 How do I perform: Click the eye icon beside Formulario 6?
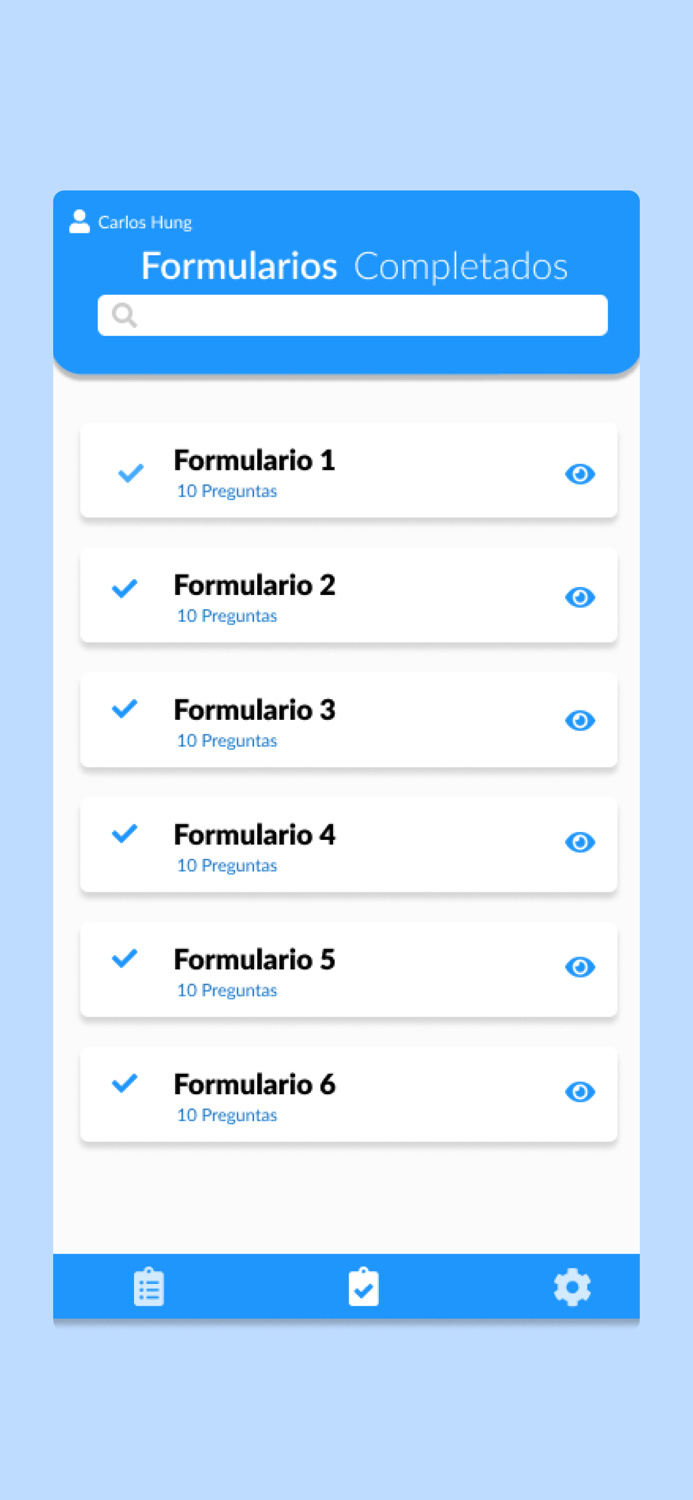click(x=580, y=1092)
